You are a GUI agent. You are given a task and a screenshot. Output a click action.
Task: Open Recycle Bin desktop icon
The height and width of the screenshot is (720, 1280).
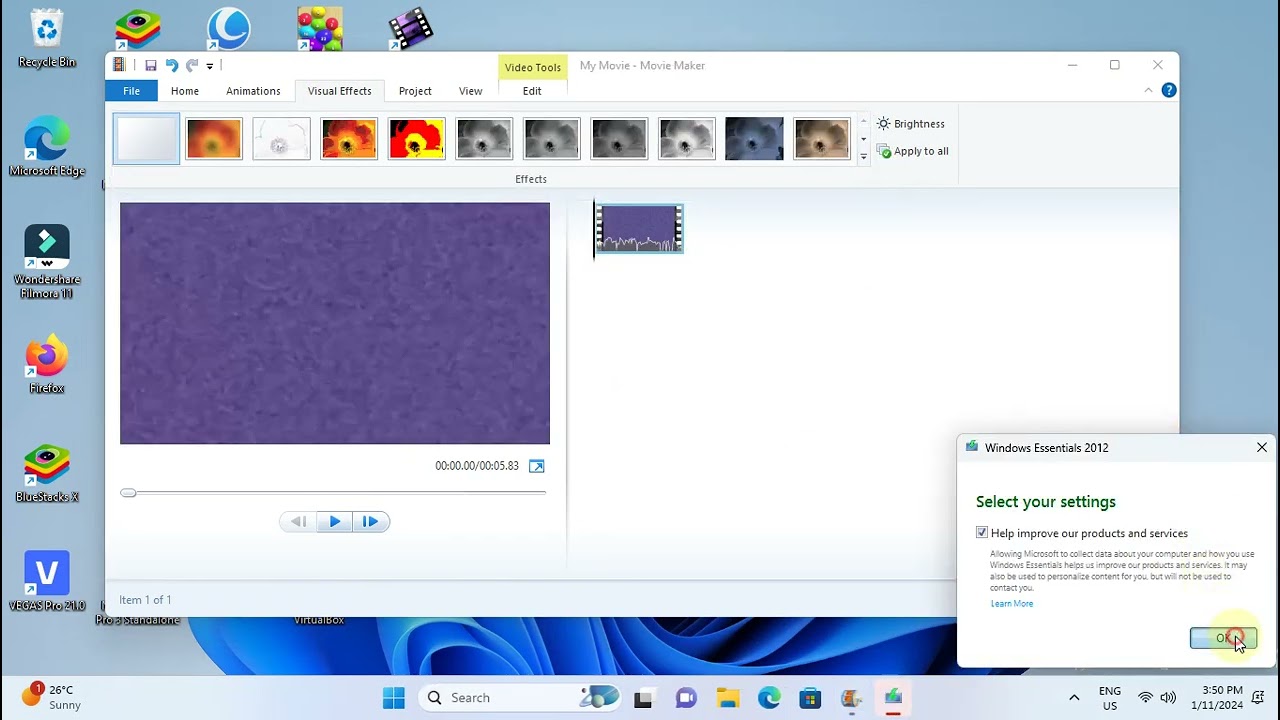(x=47, y=39)
